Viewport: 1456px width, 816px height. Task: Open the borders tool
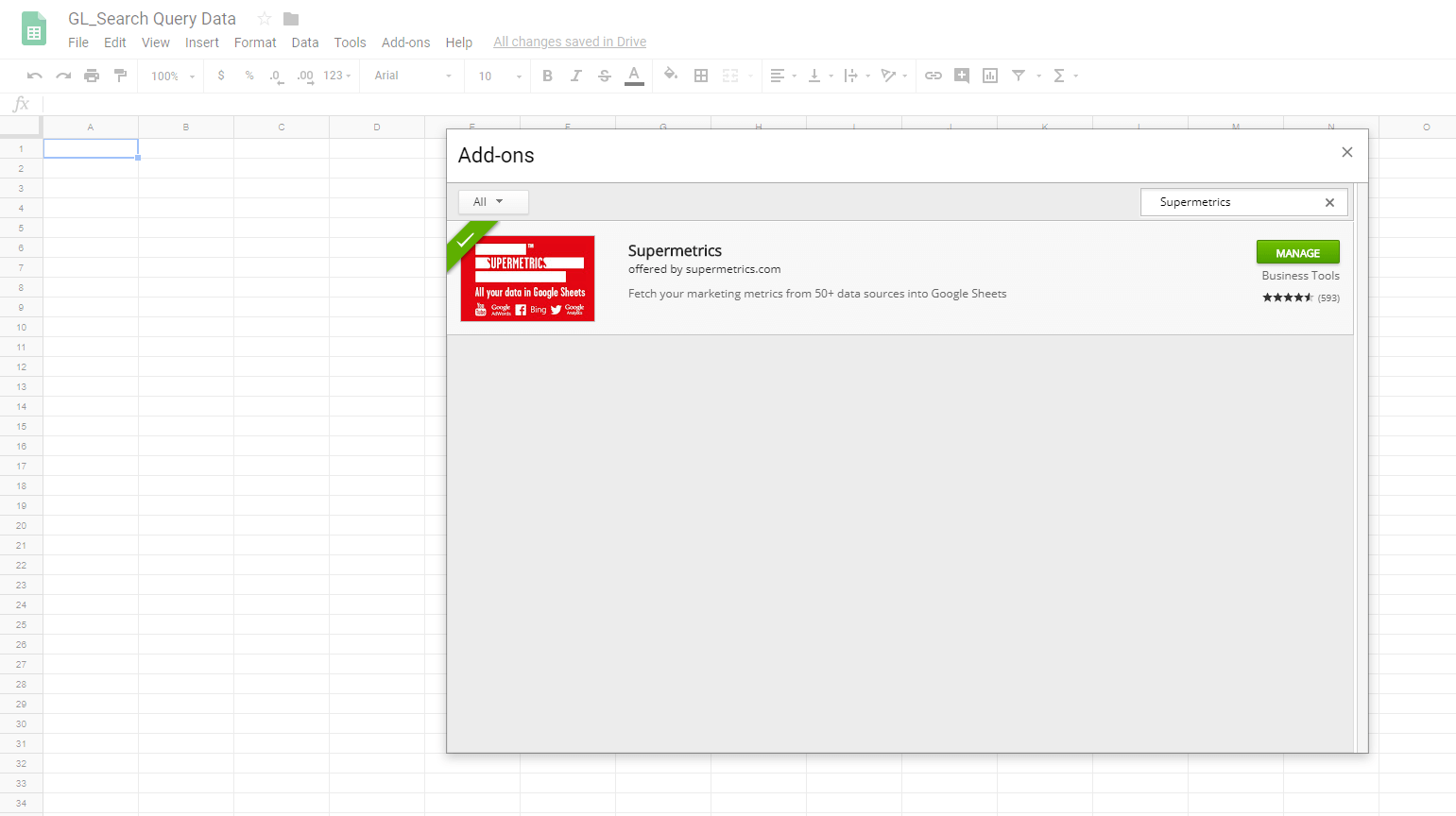tap(701, 76)
